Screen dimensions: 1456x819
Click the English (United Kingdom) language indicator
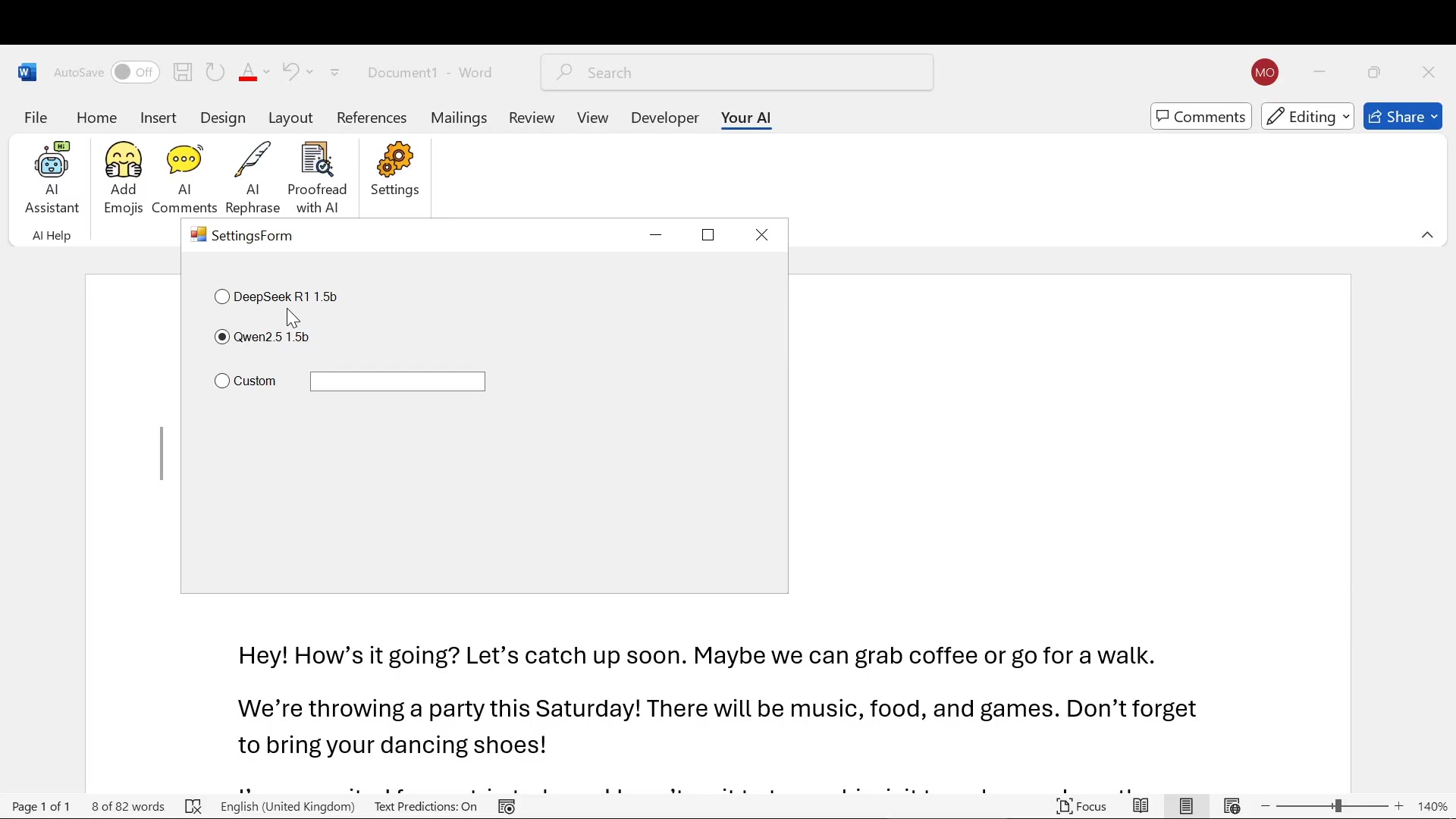(x=287, y=807)
